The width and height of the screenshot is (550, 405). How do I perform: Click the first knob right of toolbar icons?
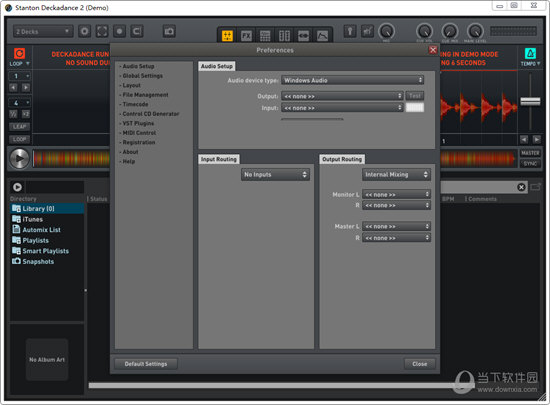386,32
